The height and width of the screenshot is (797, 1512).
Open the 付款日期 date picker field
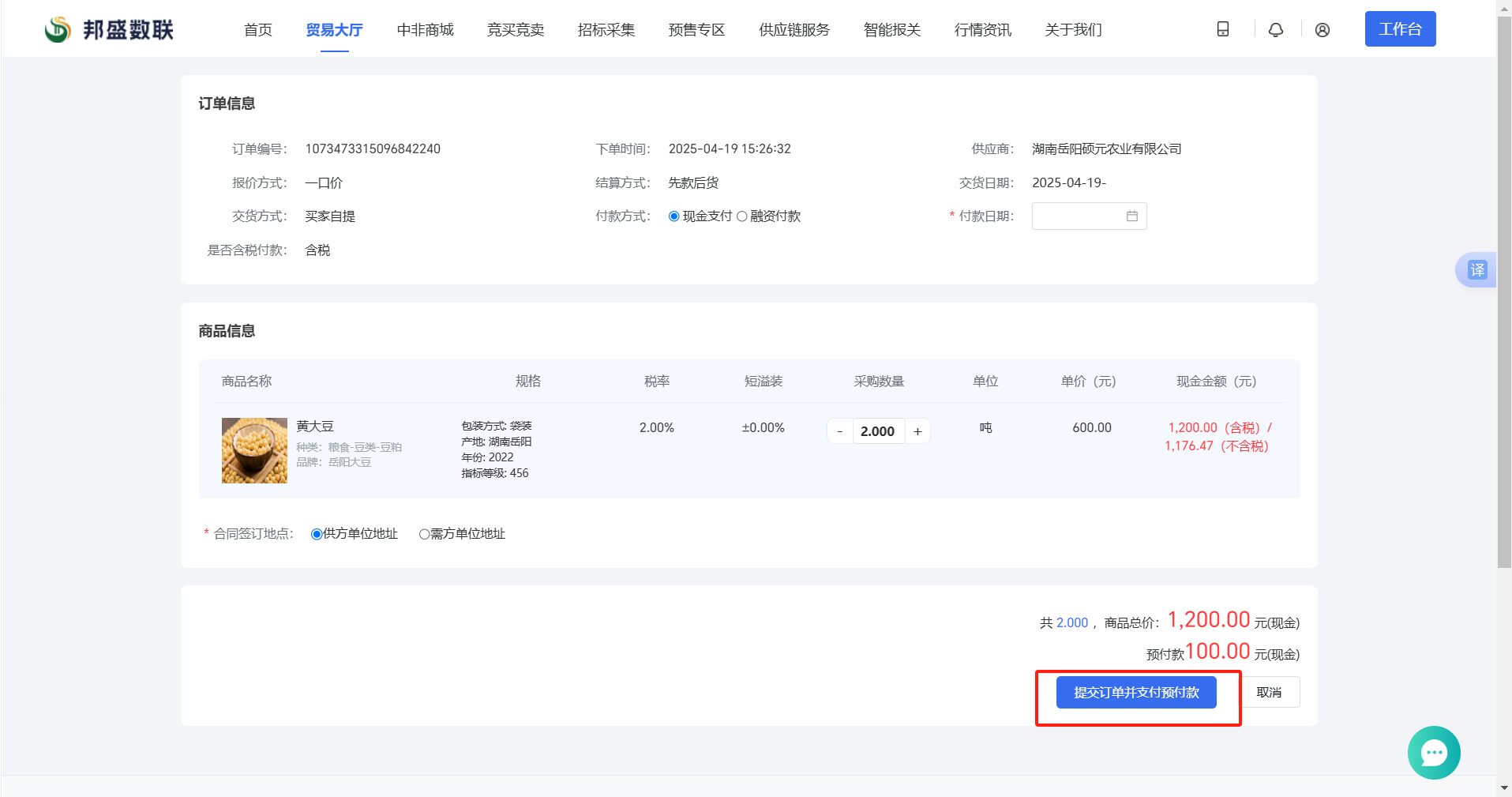click(x=1079, y=216)
